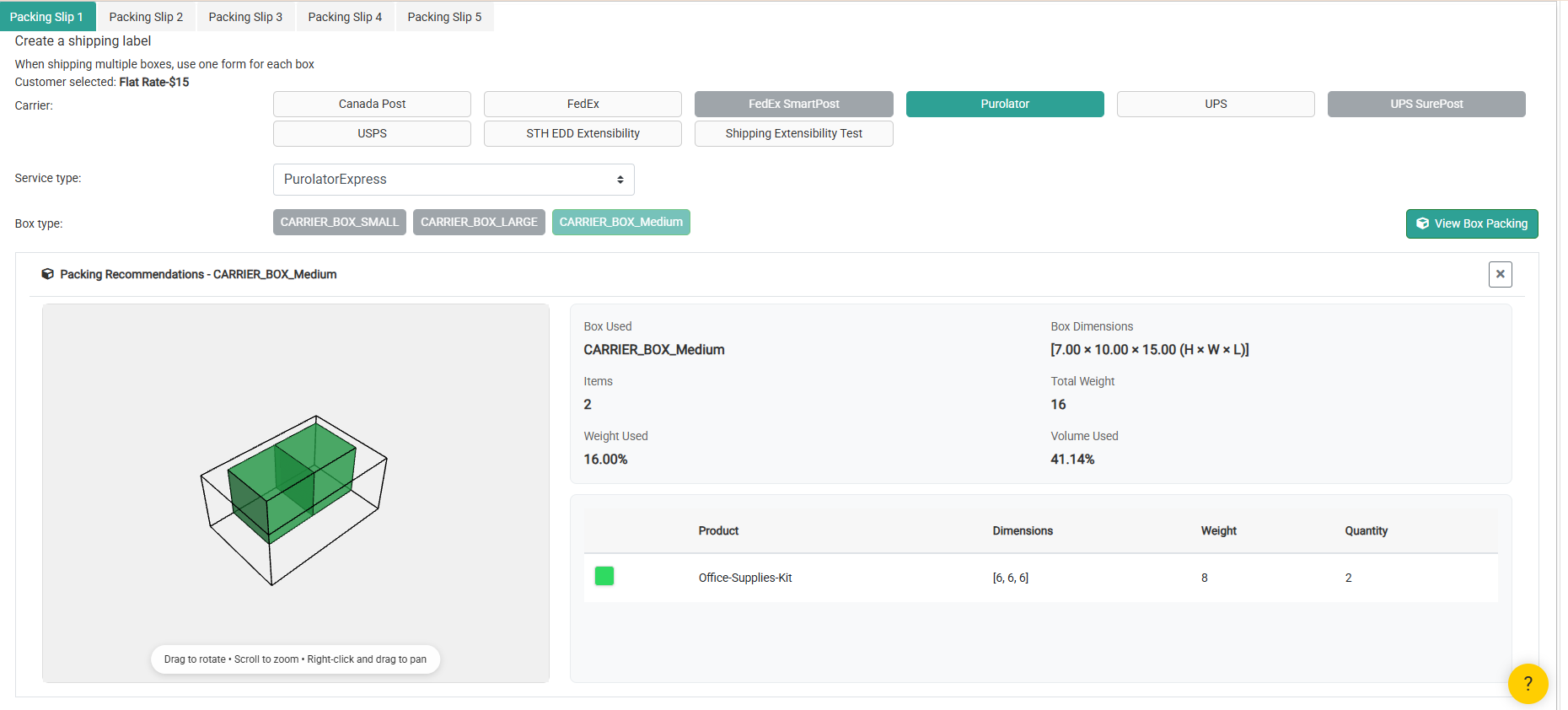The width and height of the screenshot is (1568, 710).
Task: Click the Weight Used 16.00% value
Action: point(605,459)
